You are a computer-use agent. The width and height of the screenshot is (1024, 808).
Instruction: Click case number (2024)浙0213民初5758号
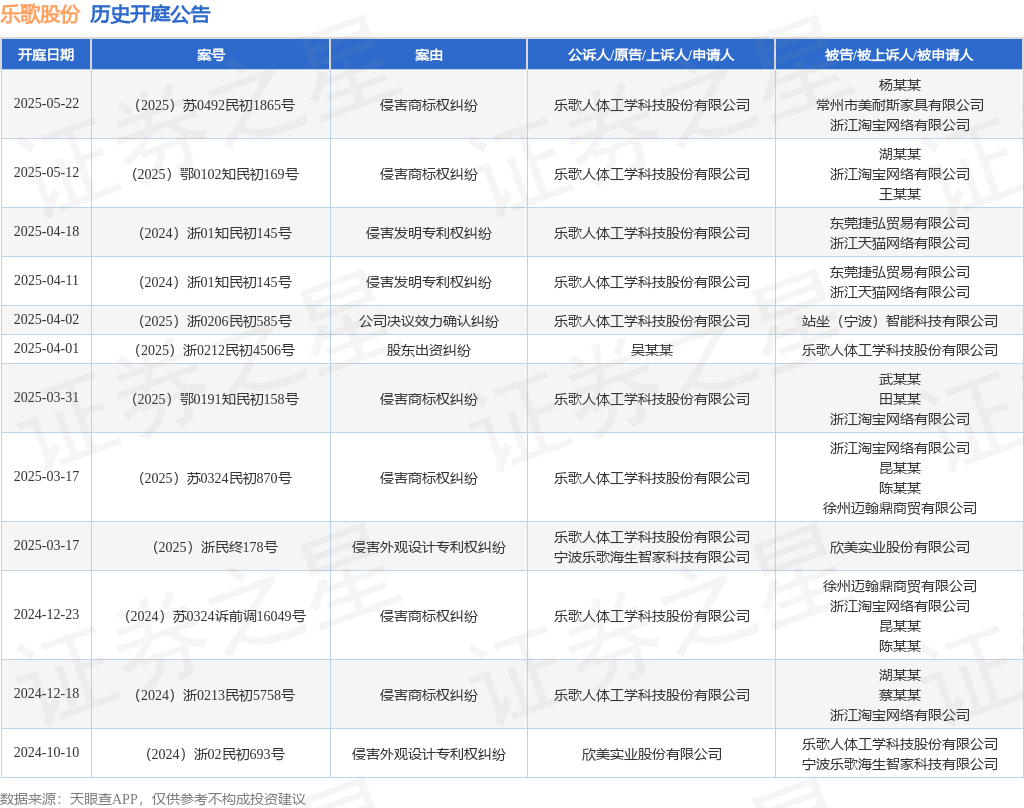click(x=211, y=695)
